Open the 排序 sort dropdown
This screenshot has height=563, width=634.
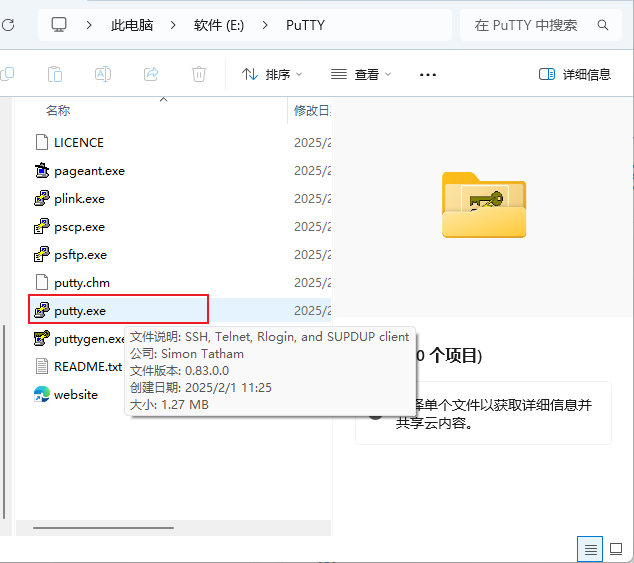271,74
